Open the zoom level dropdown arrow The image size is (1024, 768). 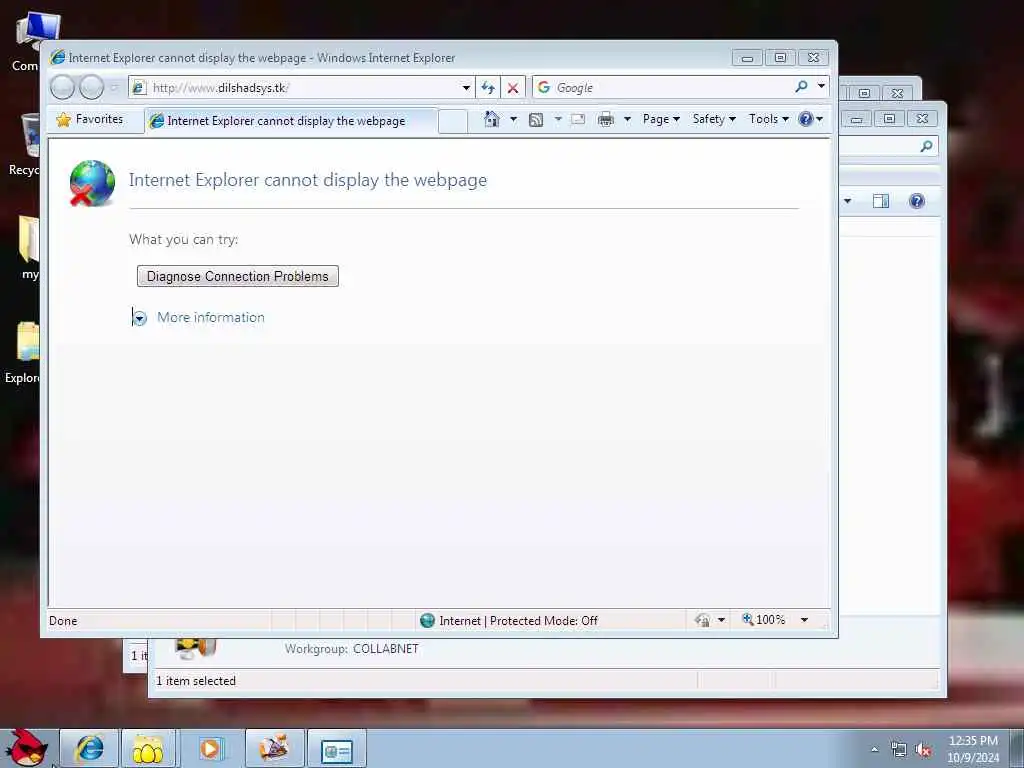805,620
